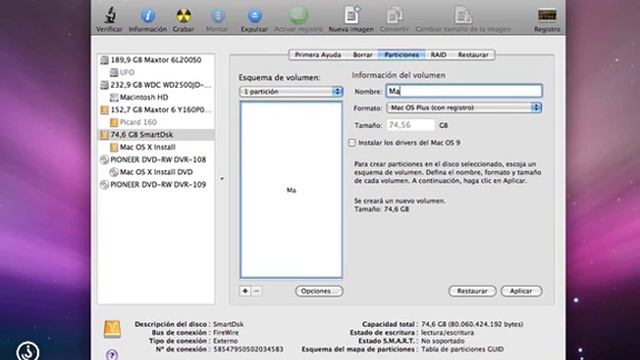Click the Activar registro toolbar icon
The image size is (640, 360).
tap(298, 16)
